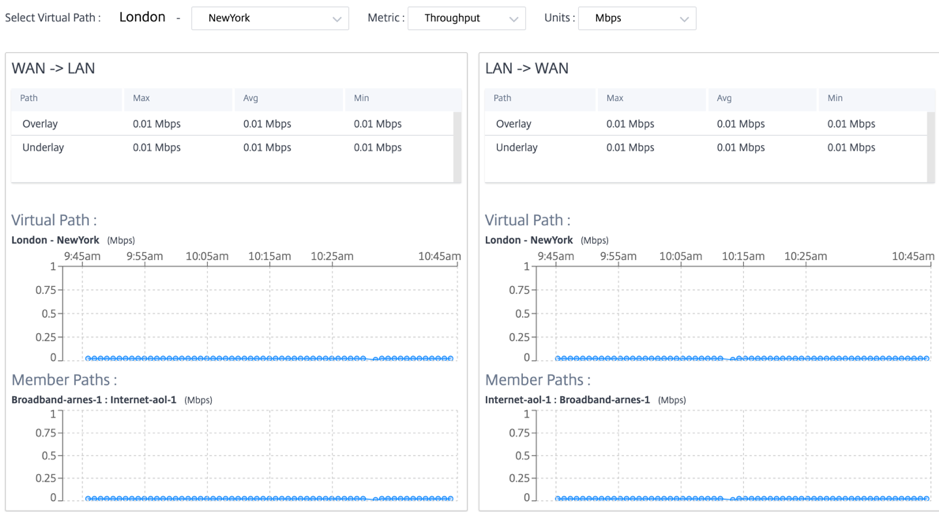Open the Metric Throughput dropdown
The image size is (939, 512).
pyautogui.click(x=467, y=18)
